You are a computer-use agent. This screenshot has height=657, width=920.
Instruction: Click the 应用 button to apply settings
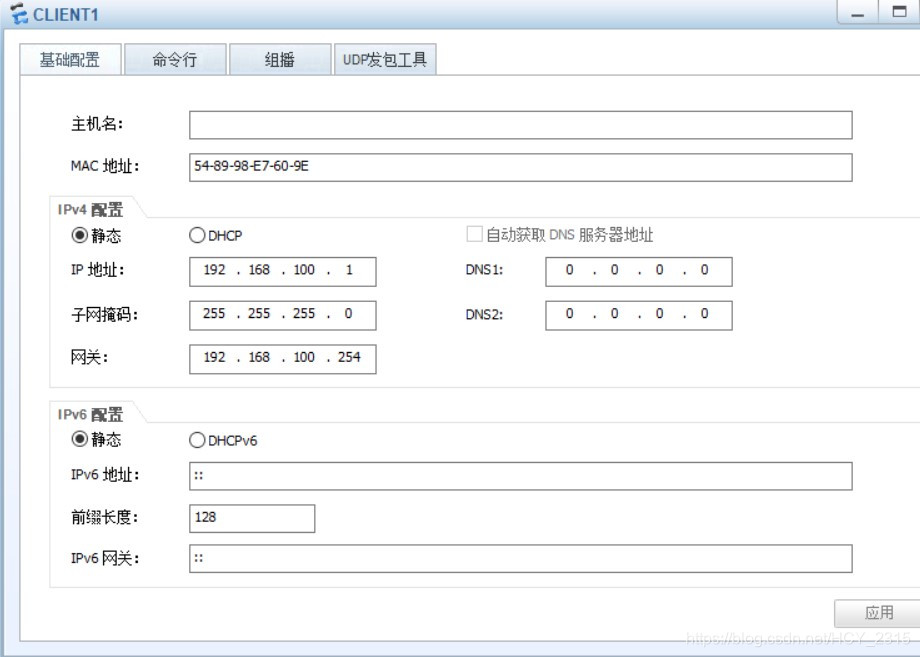(x=875, y=613)
